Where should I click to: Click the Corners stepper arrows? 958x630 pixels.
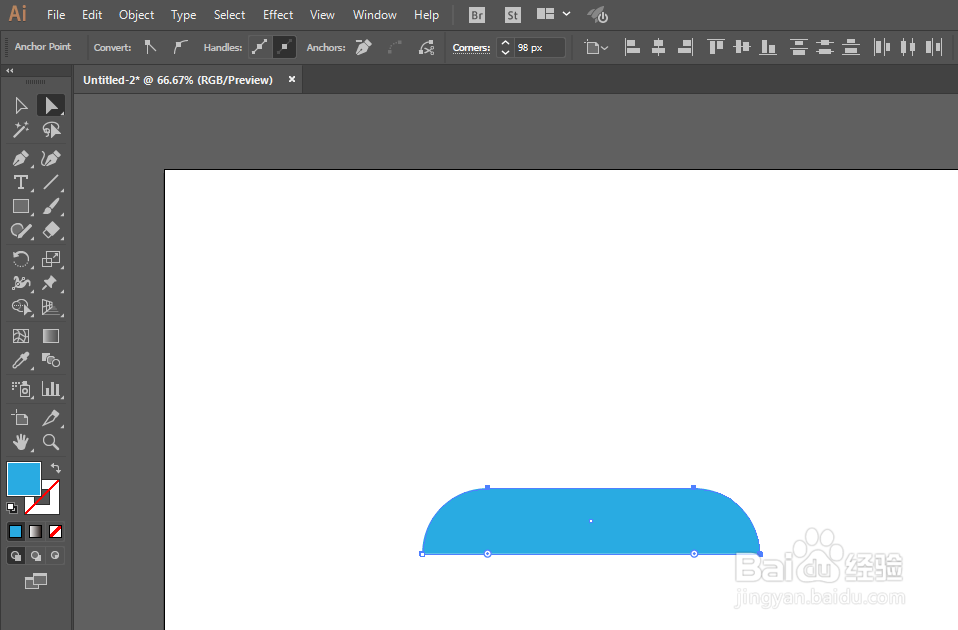(505, 48)
